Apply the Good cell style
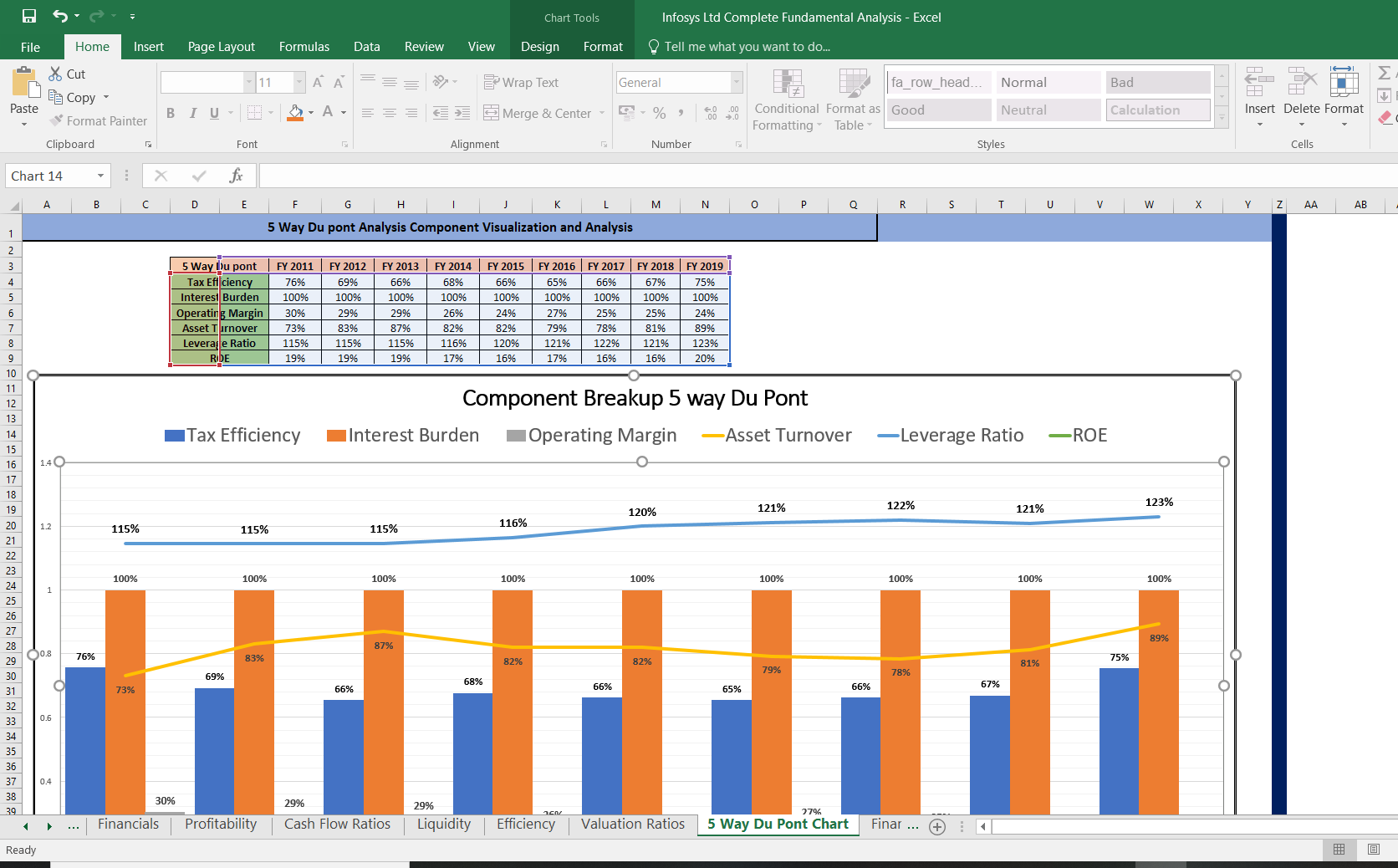Viewport: 1398px width, 868px height. click(x=939, y=110)
